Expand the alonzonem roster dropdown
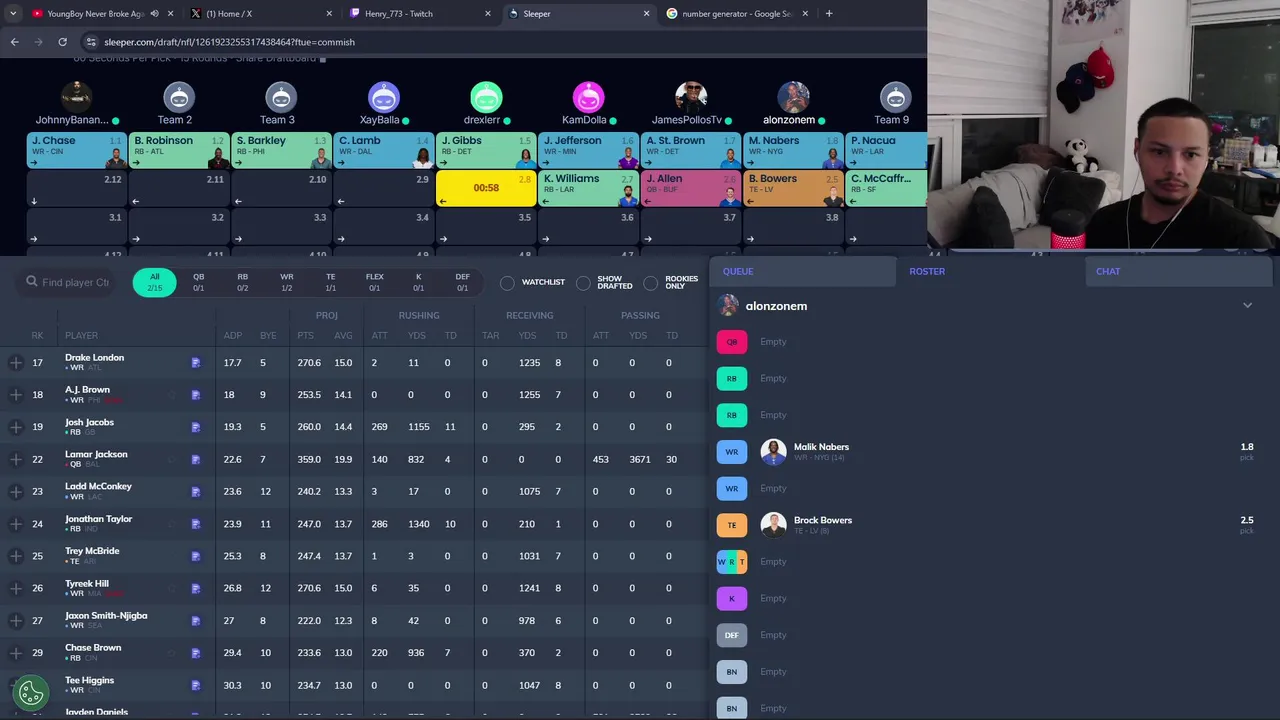The width and height of the screenshot is (1280, 720). [1247, 306]
